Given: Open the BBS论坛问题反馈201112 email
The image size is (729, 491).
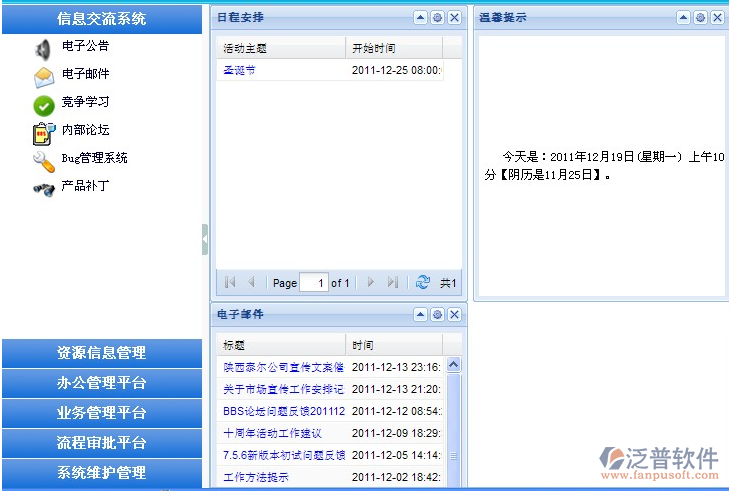Looking at the screenshot, I should click(284, 411).
